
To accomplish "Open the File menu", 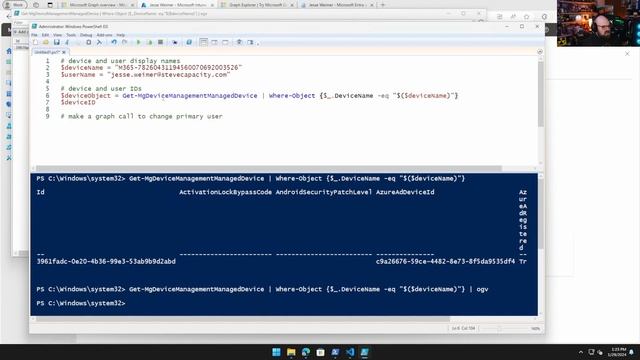I will point(34,35).
